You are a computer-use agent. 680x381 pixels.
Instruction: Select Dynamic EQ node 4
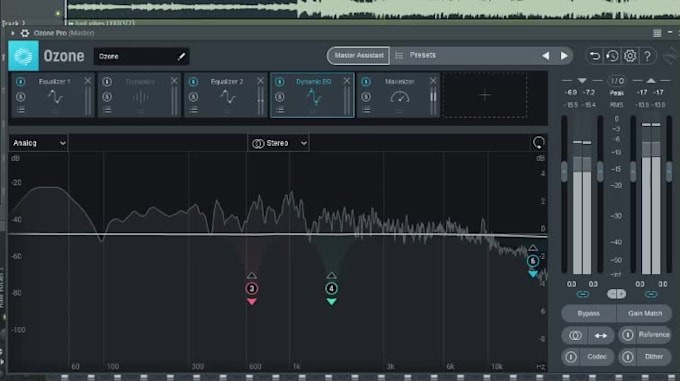pos(331,288)
